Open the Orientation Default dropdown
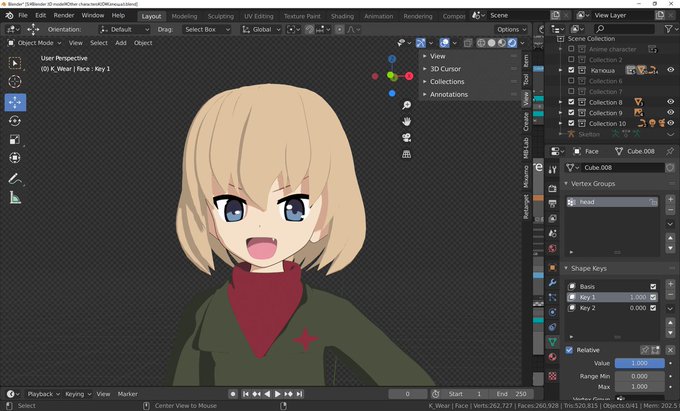680x411 pixels. [124, 29]
